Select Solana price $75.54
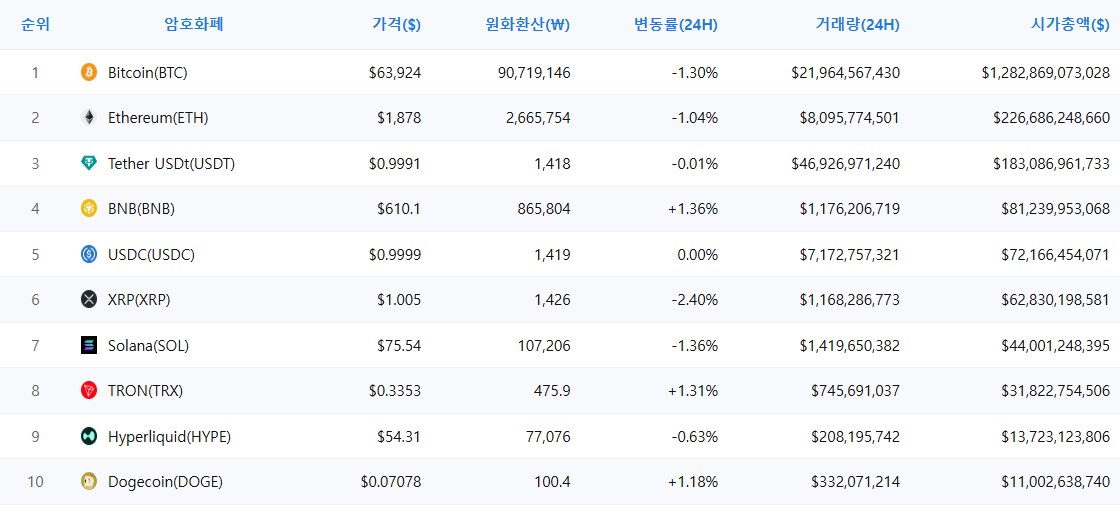 (x=399, y=346)
